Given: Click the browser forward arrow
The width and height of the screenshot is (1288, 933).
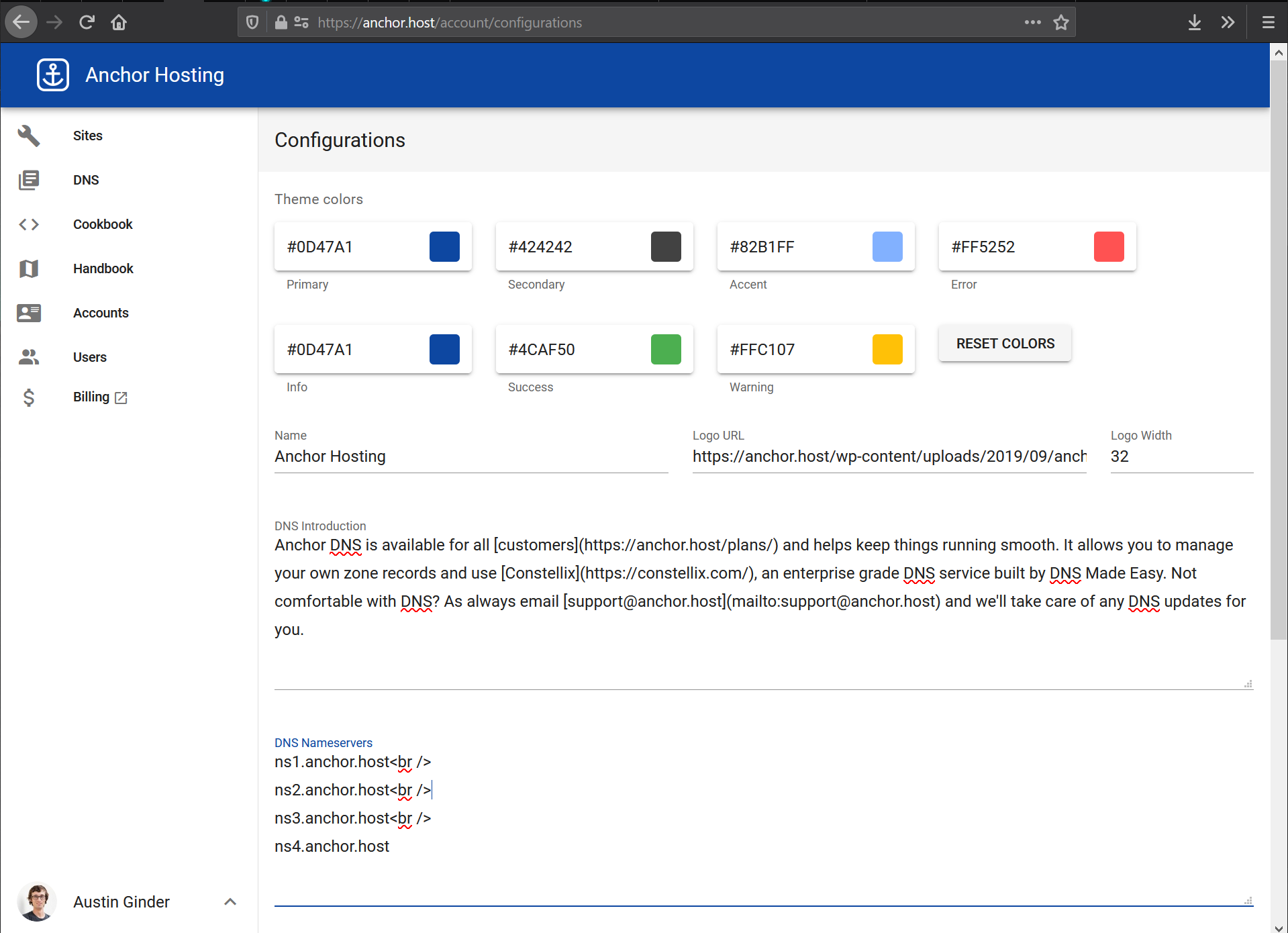Looking at the screenshot, I should coord(54,22).
